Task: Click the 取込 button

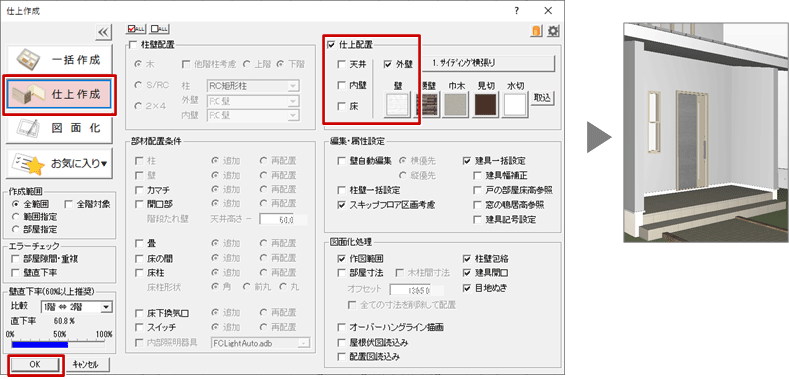Action: click(543, 98)
